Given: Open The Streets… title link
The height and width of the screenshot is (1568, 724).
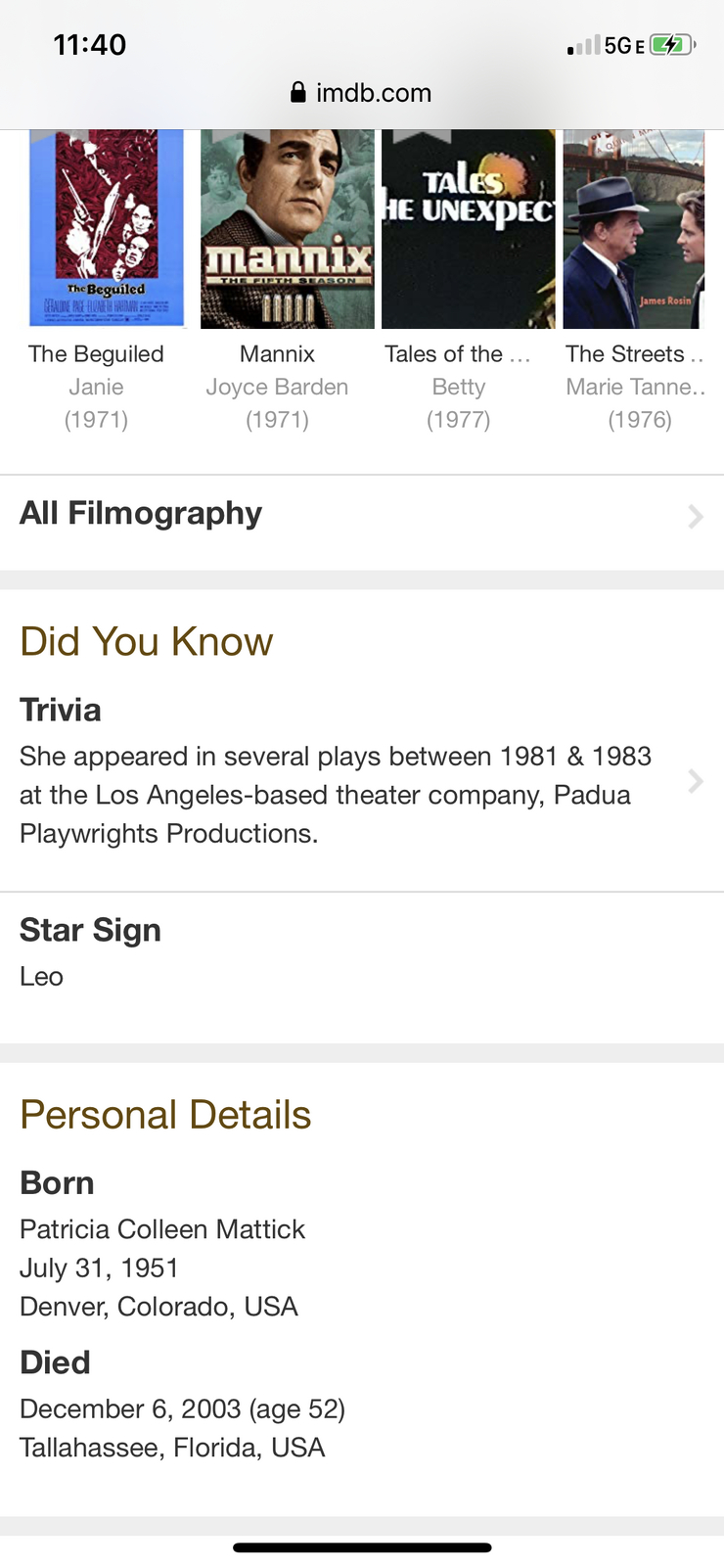Looking at the screenshot, I should point(635,354).
